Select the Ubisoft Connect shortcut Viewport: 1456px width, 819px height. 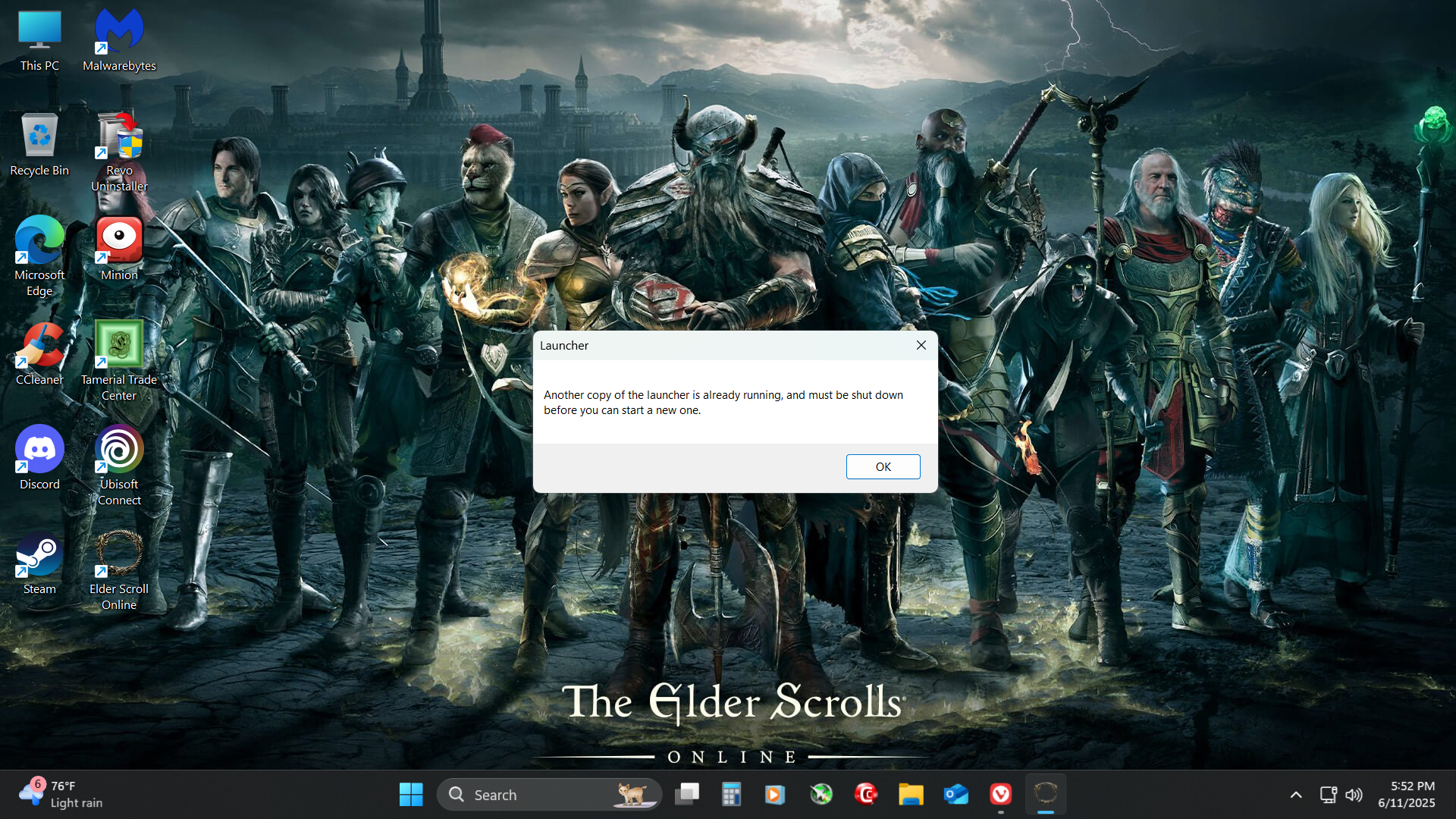pyautogui.click(x=119, y=466)
